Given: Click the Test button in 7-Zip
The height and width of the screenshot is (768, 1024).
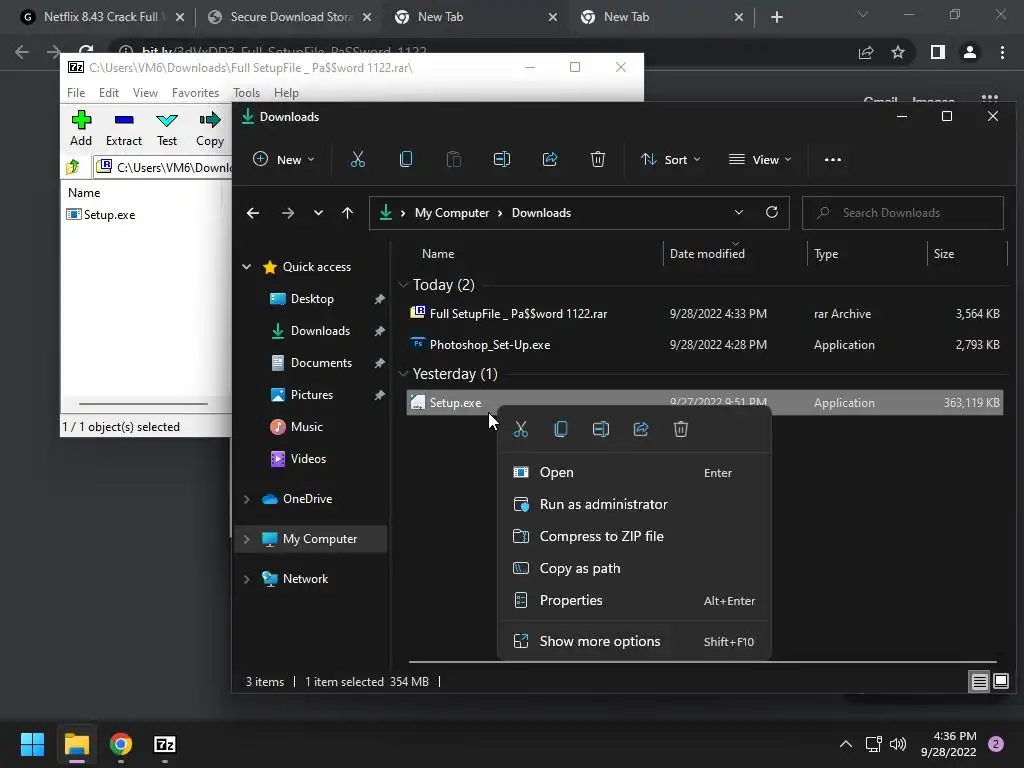Looking at the screenshot, I should click(x=167, y=129).
